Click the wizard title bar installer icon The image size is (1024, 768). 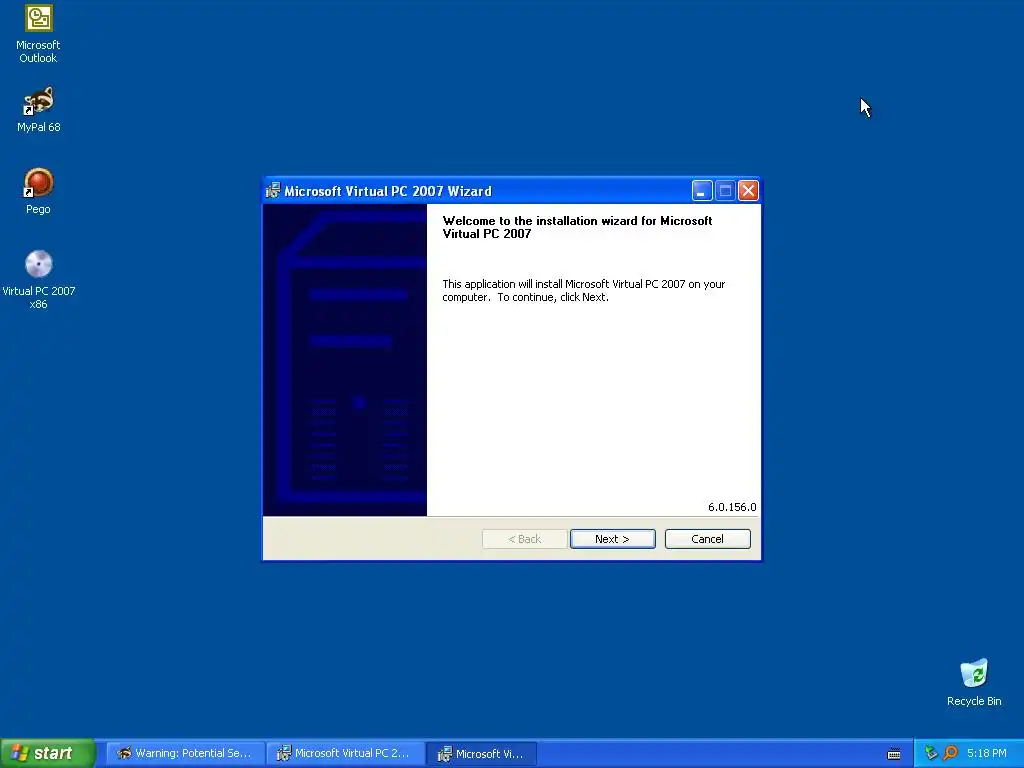coord(273,191)
